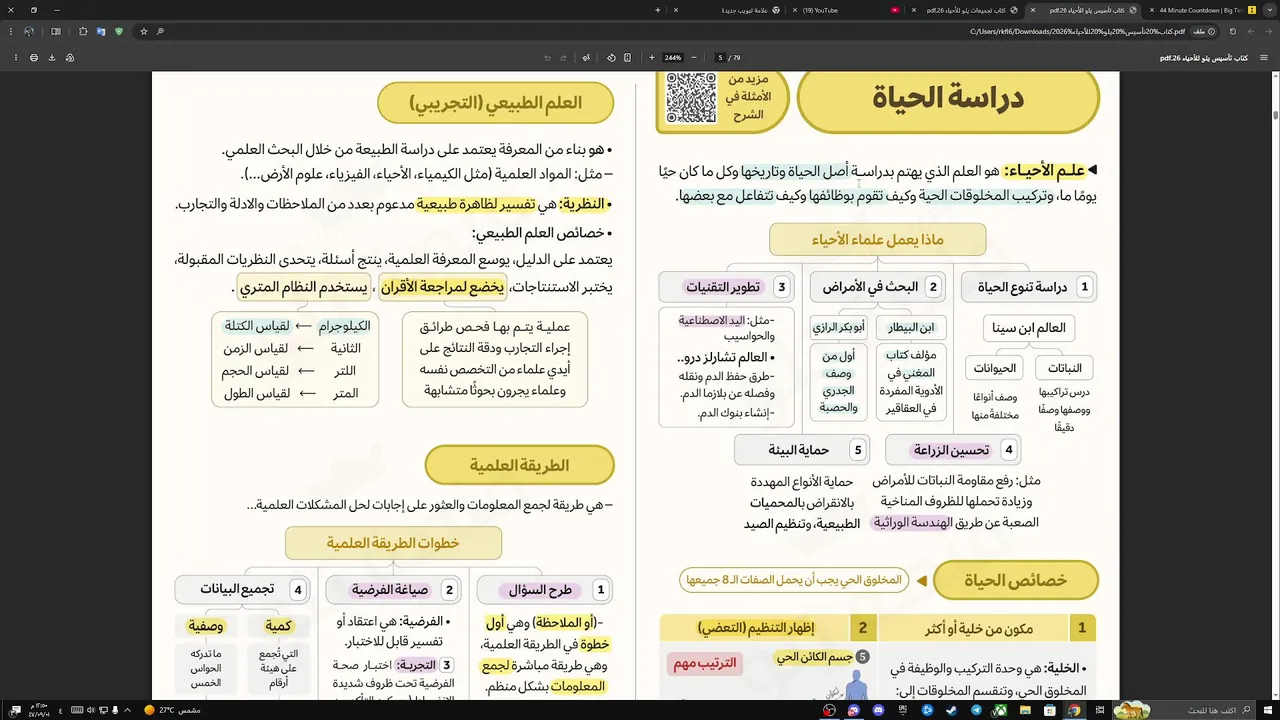Open the address bar zoom magnifier icon

click(160, 32)
